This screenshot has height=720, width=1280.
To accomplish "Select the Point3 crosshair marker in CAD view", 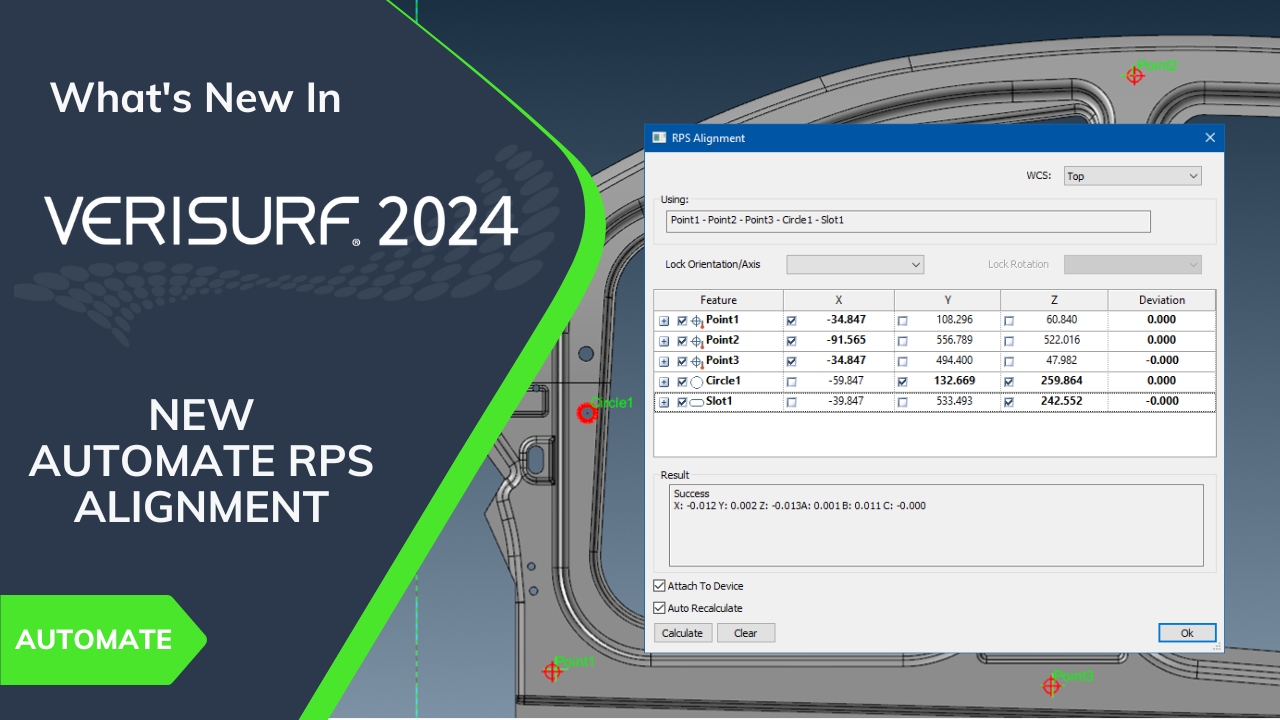I will tap(1051, 686).
